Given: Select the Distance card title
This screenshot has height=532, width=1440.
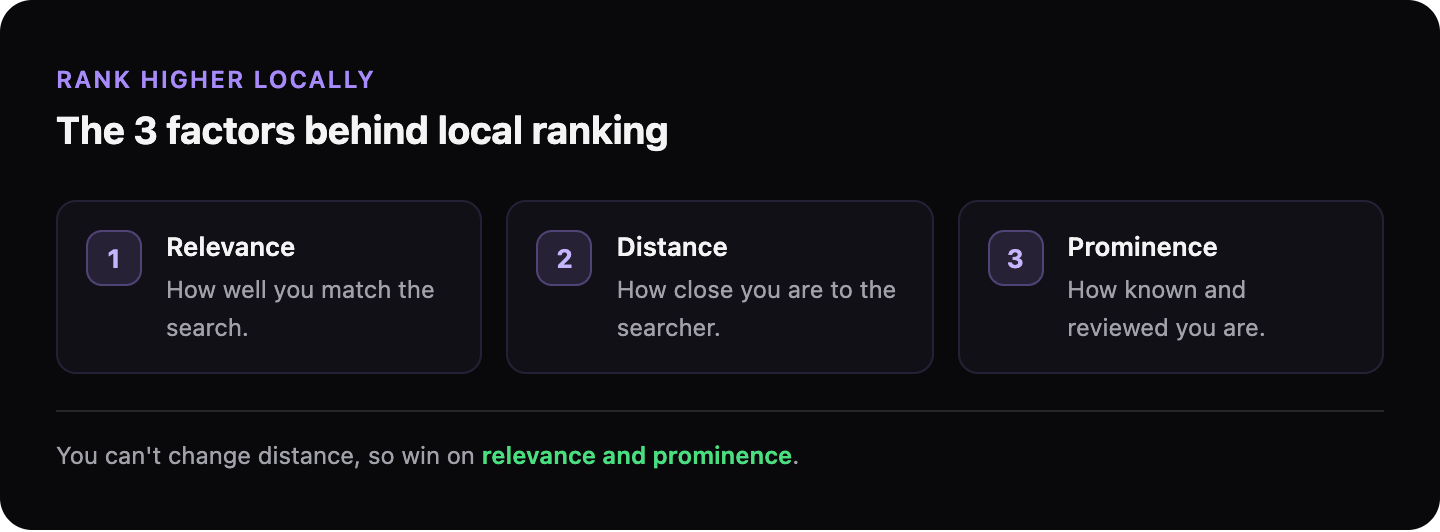Looking at the screenshot, I should (672, 247).
